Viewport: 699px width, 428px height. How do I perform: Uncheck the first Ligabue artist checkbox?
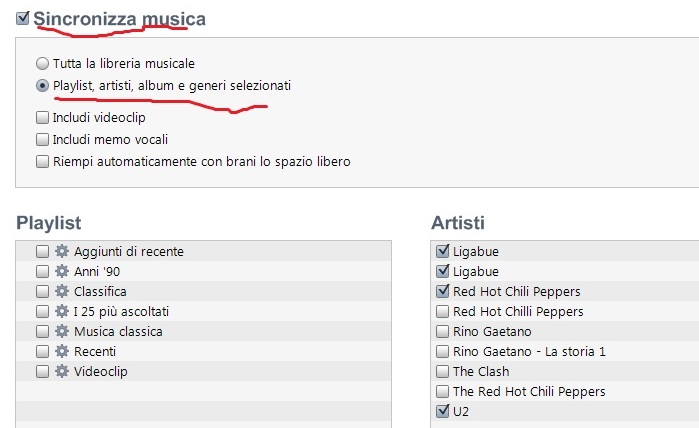(x=442, y=251)
